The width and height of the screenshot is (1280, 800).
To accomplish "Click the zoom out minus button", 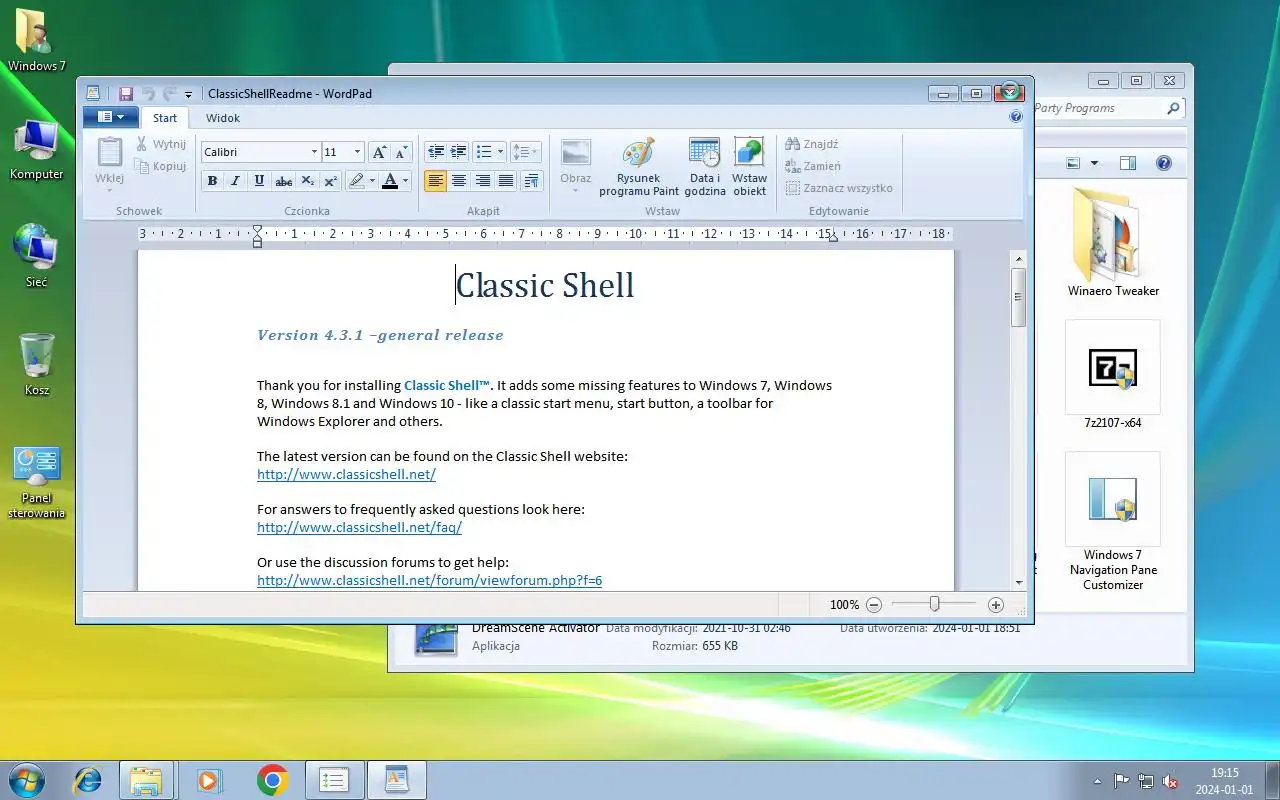I will point(874,605).
